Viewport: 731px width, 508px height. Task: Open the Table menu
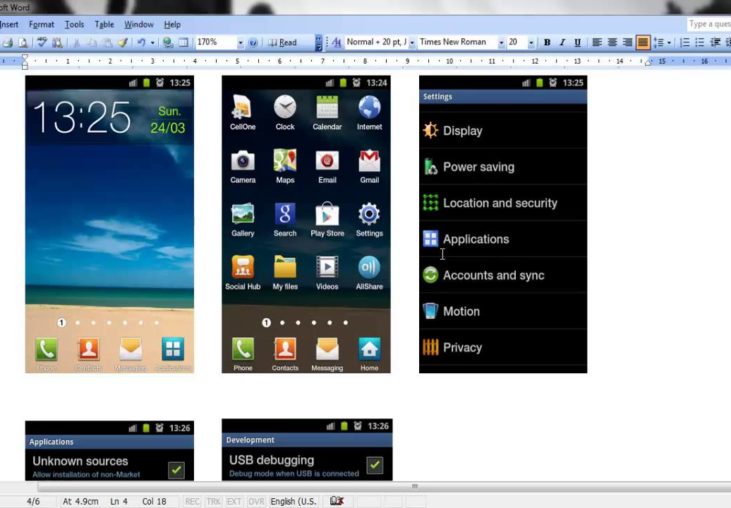click(x=105, y=24)
